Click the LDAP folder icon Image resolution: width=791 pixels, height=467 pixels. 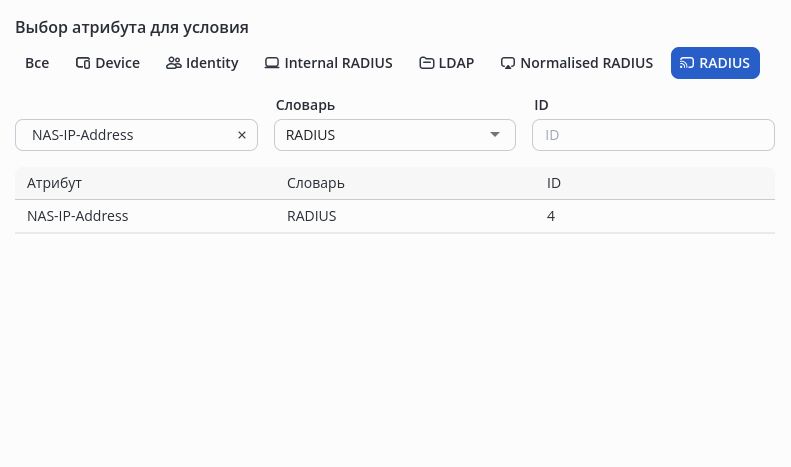426,63
